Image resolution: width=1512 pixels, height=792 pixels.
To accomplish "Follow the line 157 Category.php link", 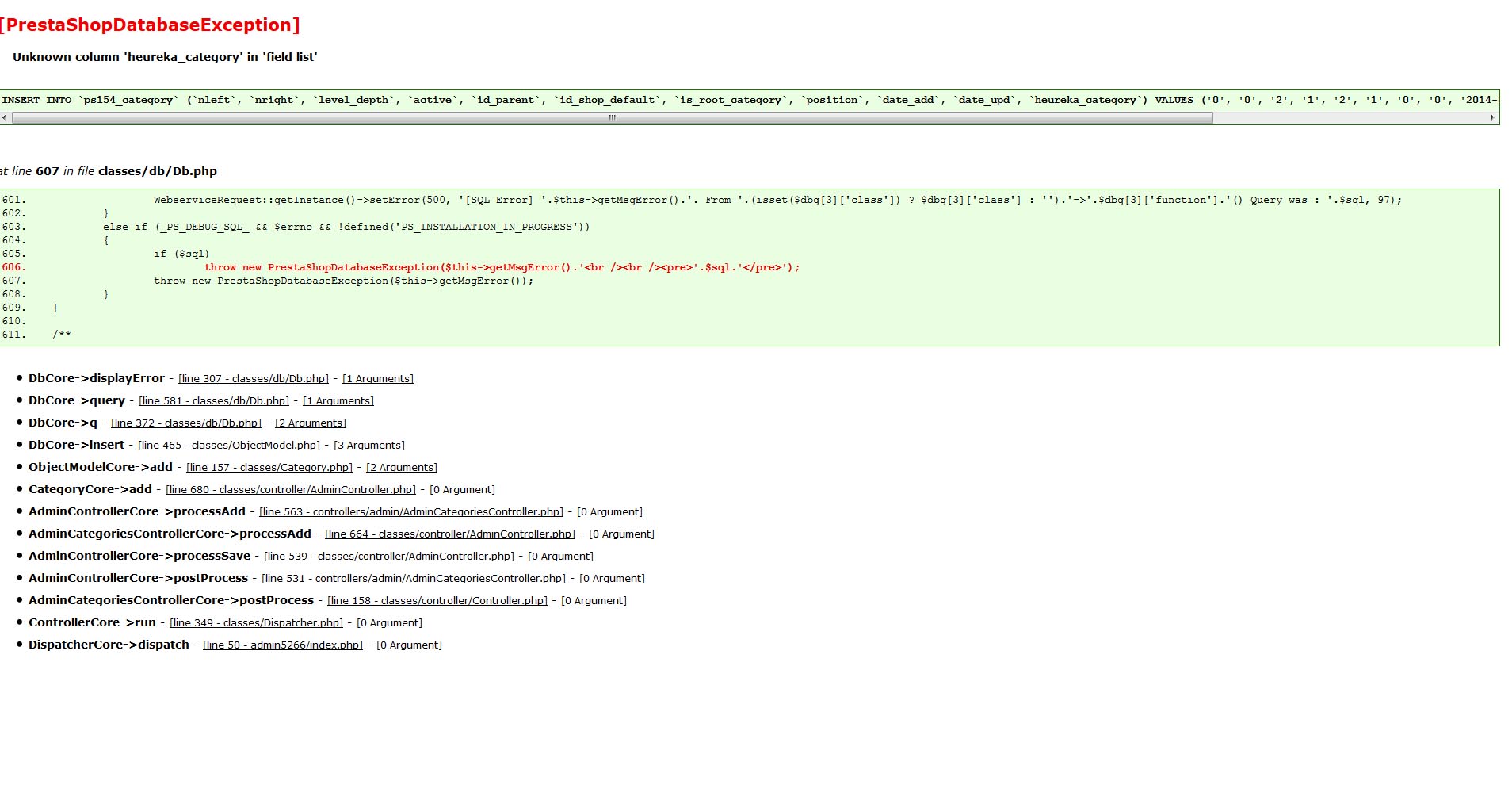I will (269, 468).
